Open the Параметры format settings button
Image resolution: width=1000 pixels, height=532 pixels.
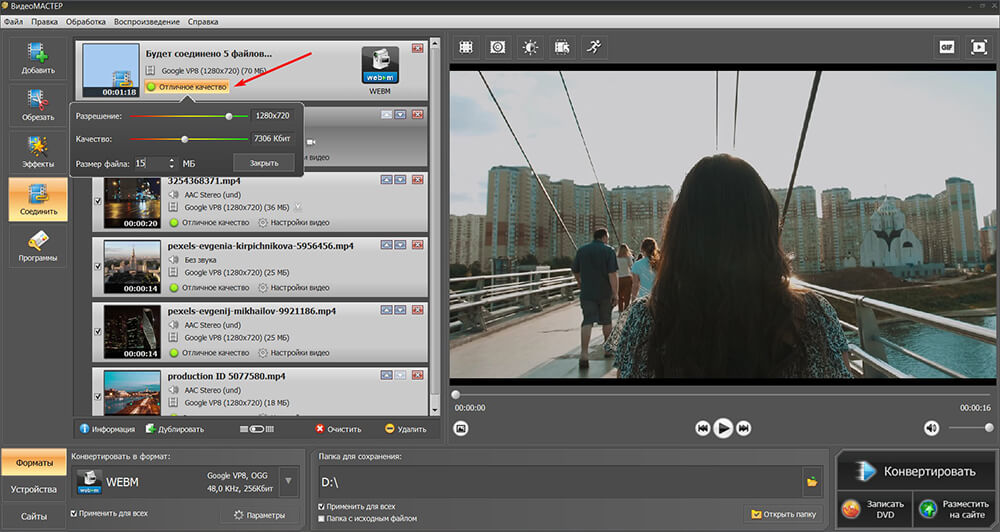pos(259,515)
